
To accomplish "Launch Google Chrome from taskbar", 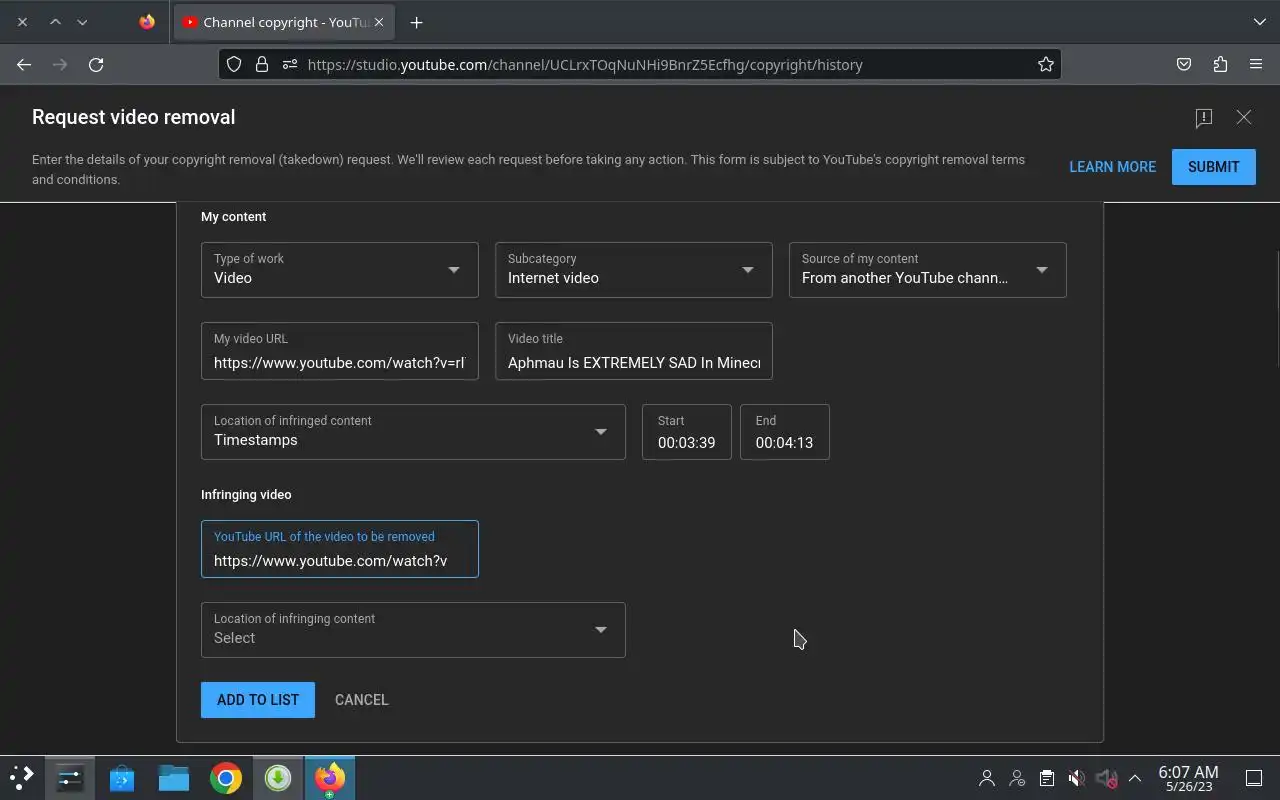I will [x=226, y=777].
